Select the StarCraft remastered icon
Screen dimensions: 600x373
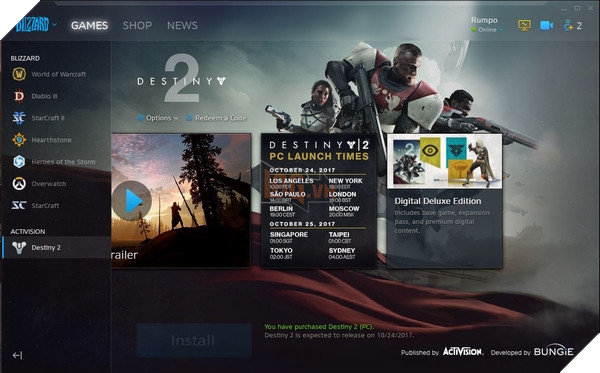(19, 205)
